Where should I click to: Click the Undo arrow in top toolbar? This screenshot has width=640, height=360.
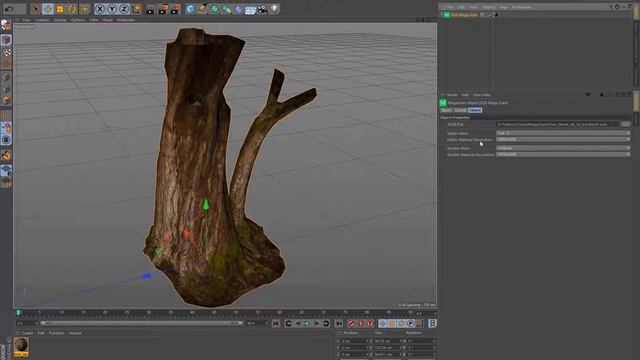(x=9, y=9)
